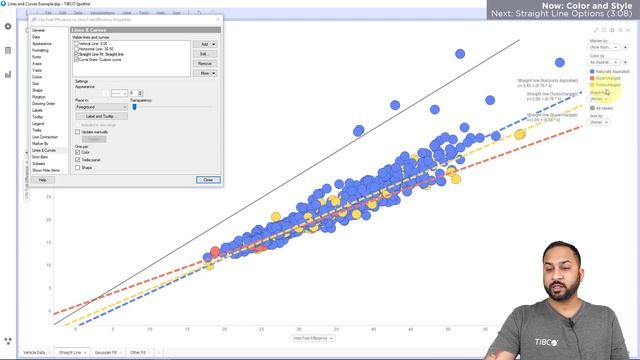Viewport: 640px width, 360px height.
Task: Click the Close button in properties dialog
Action: (208, 180)
